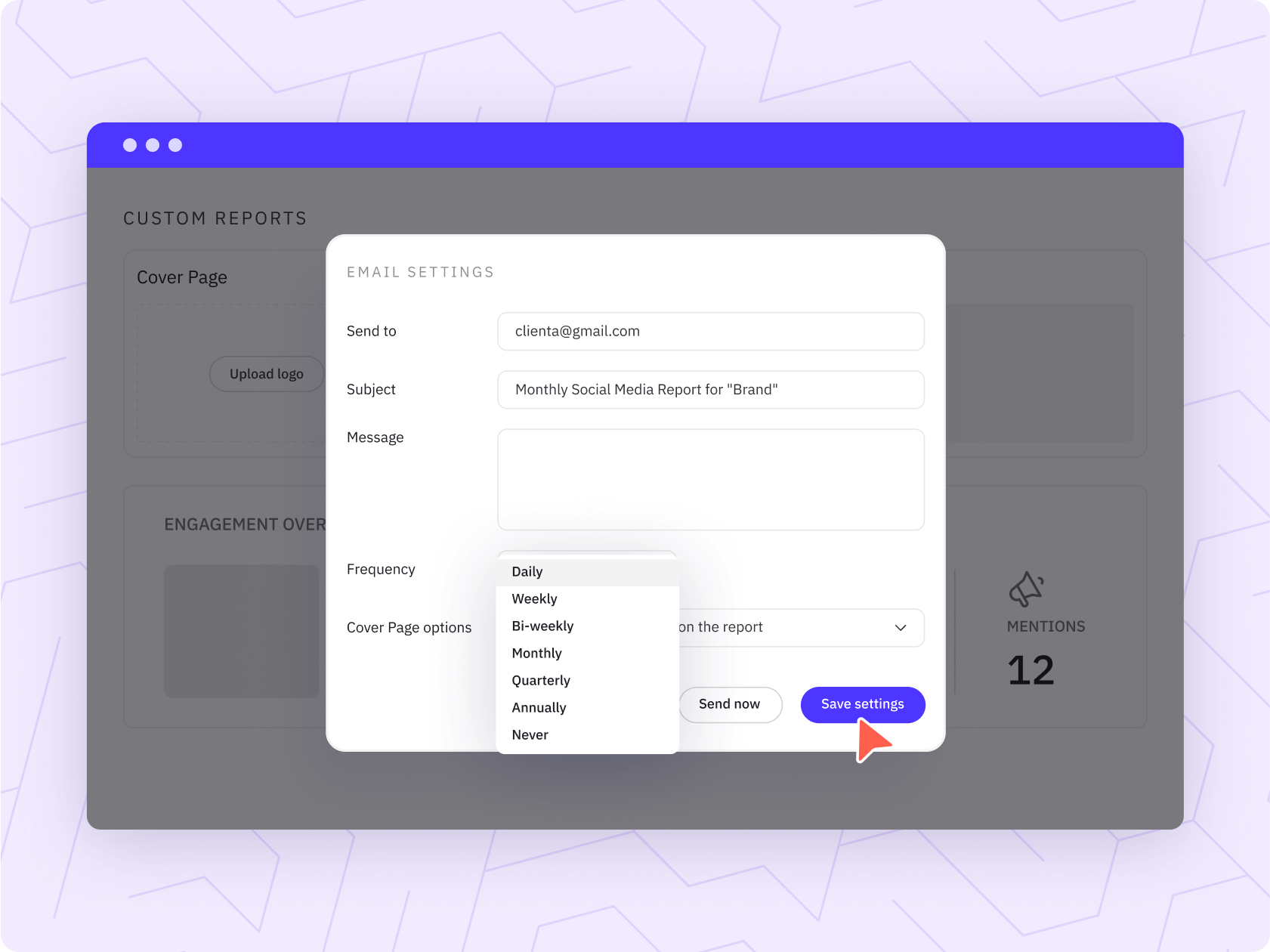Focus the Send to email field

click(x=711, y=332)
